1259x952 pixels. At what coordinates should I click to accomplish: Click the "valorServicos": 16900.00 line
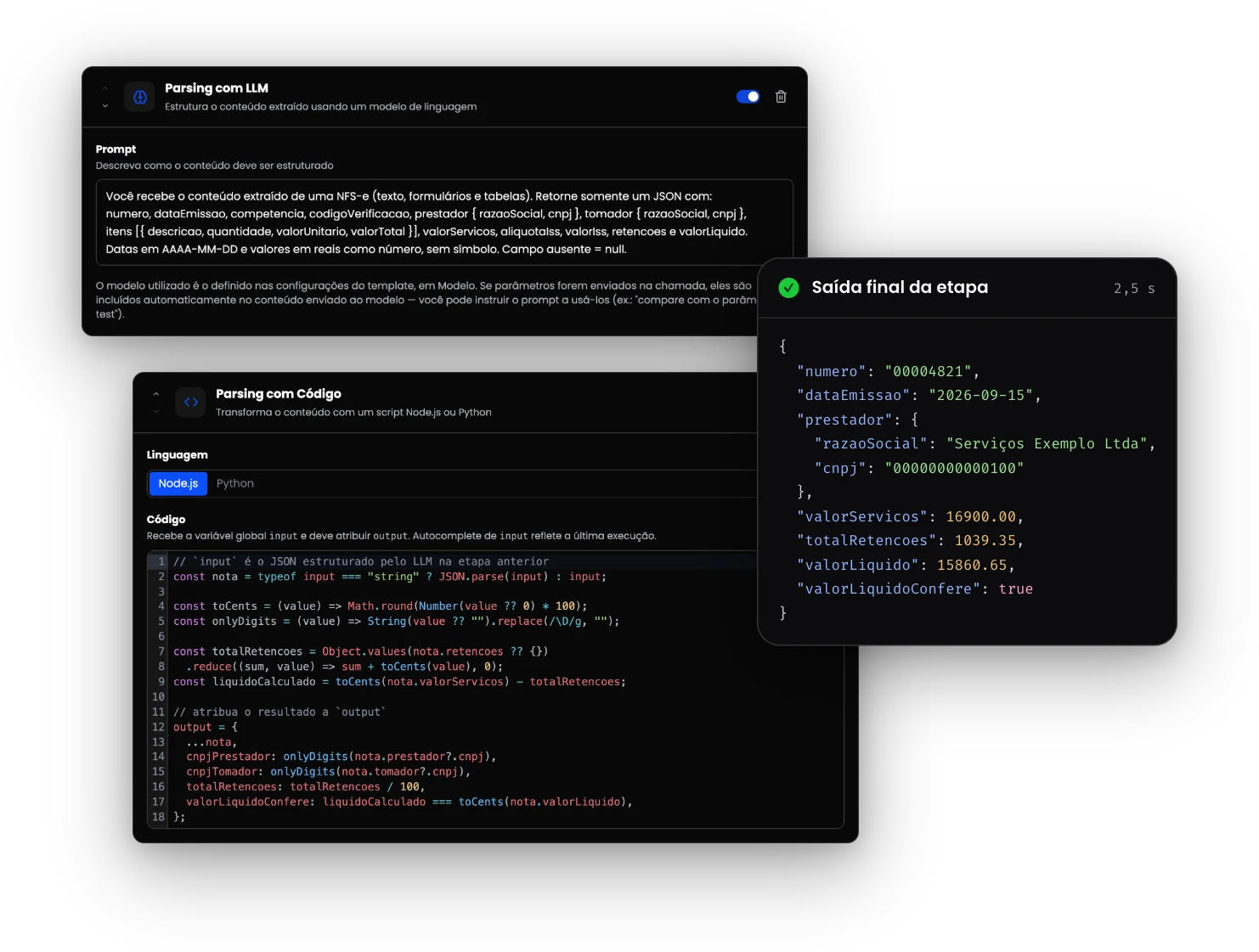pos(911,516)
